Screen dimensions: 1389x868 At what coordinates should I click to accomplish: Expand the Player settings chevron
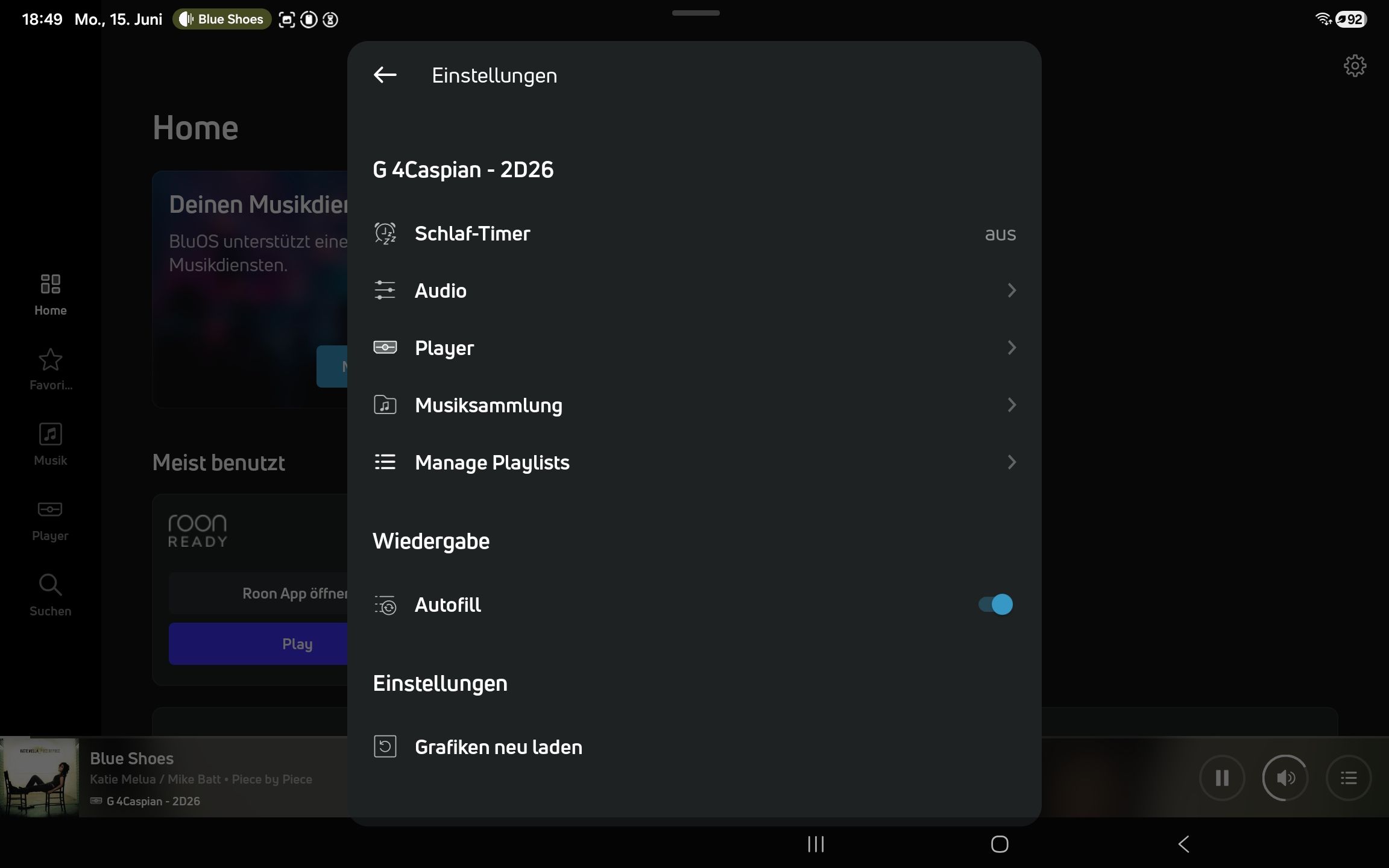pos(1012,348)
